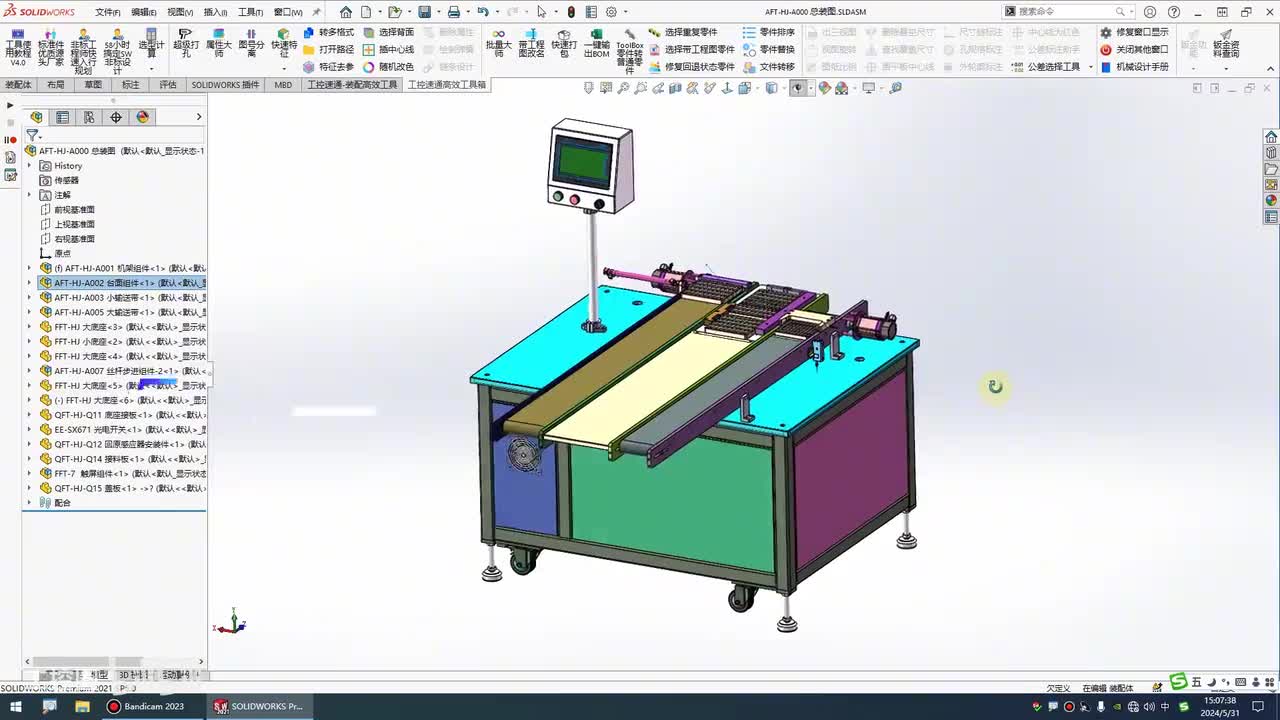The height and width of the screenshot is (720, 1280).
Task: Run 批量大师 batch tool
Action: point(498,43)
